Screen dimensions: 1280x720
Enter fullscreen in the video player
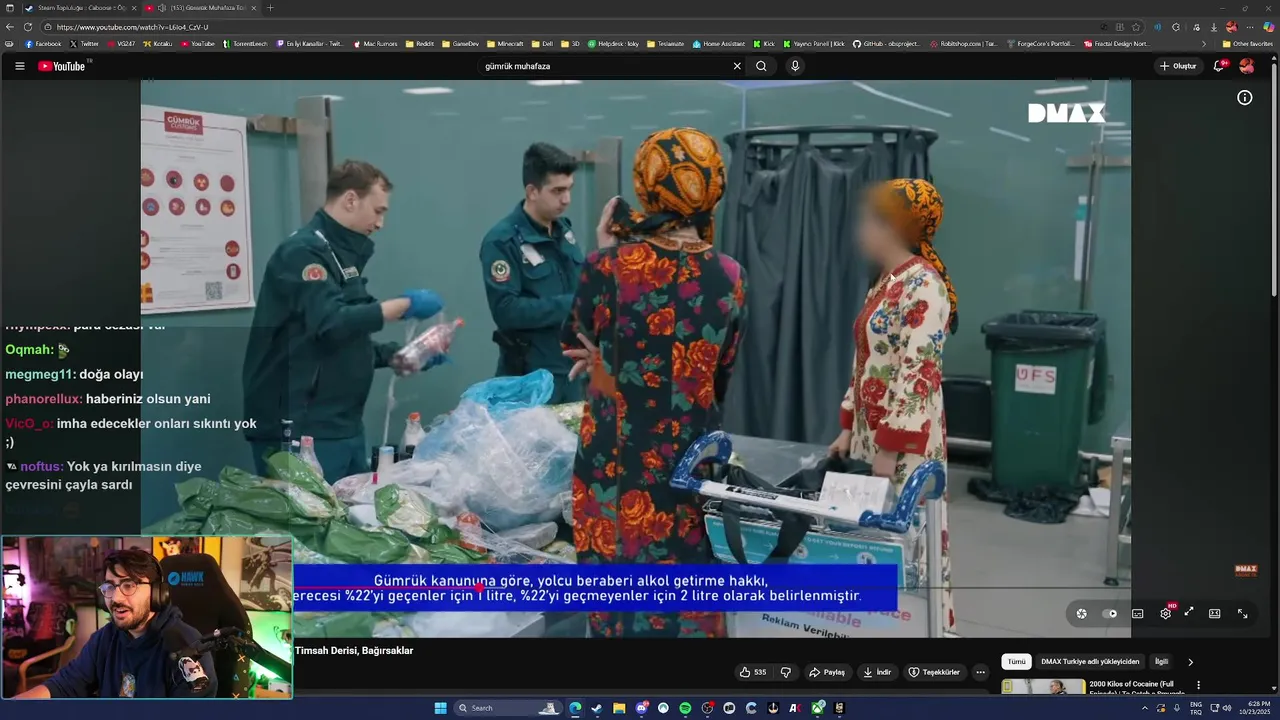pos(1242,613)
